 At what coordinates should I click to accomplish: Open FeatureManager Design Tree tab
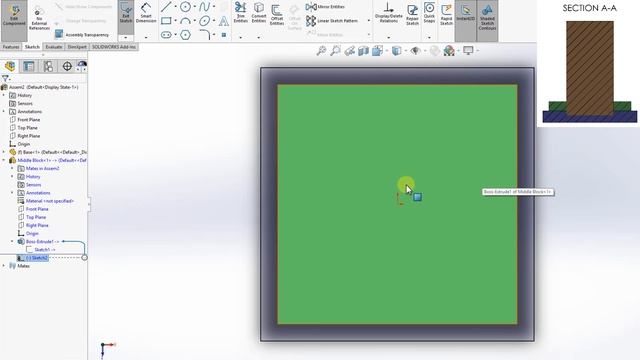(x=10, y=66)
